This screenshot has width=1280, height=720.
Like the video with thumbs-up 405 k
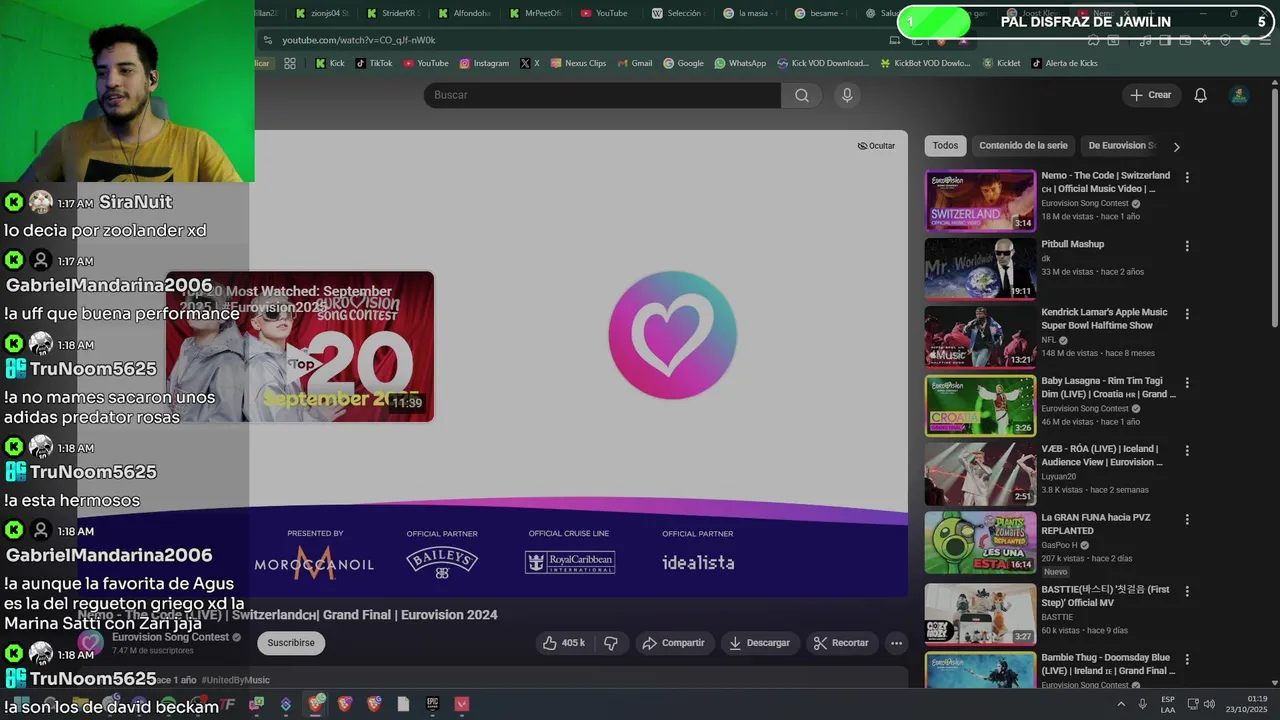click(564, 643)
